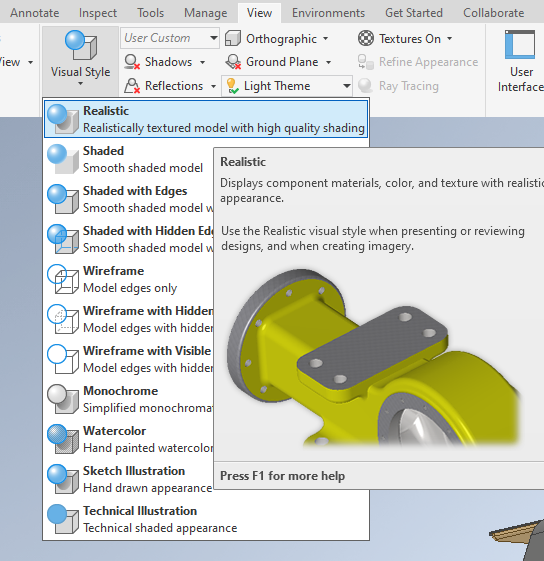This screenshot has width=544, height=561.
Task: Click the View ribbon tab
Action: point(259,13)
